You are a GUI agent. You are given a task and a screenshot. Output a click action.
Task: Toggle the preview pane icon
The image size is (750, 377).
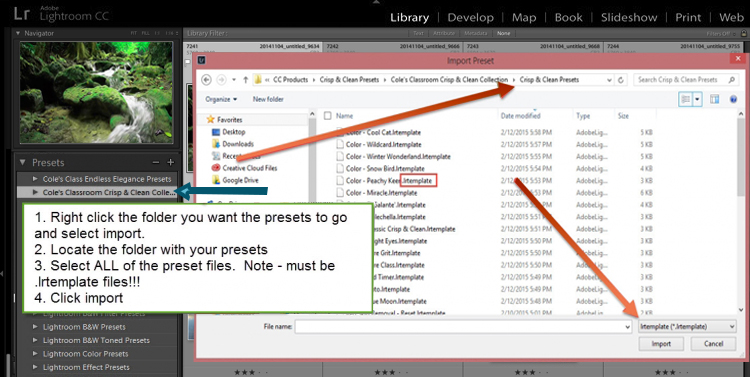[715, 99]
